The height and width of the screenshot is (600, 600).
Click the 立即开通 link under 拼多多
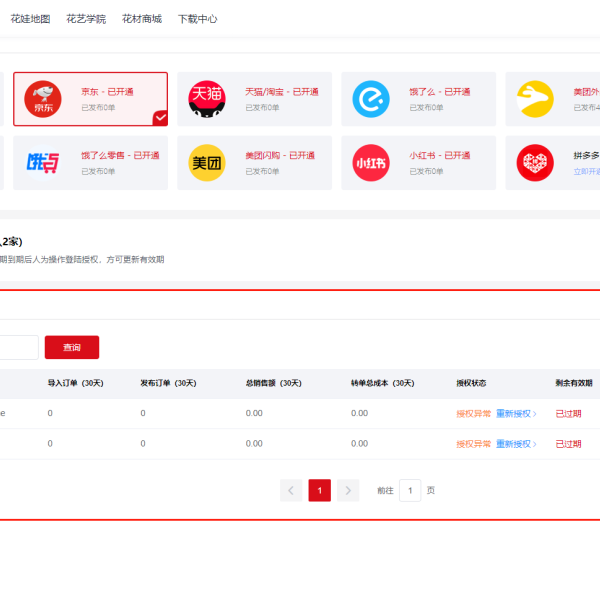click(x=587, y=171)
